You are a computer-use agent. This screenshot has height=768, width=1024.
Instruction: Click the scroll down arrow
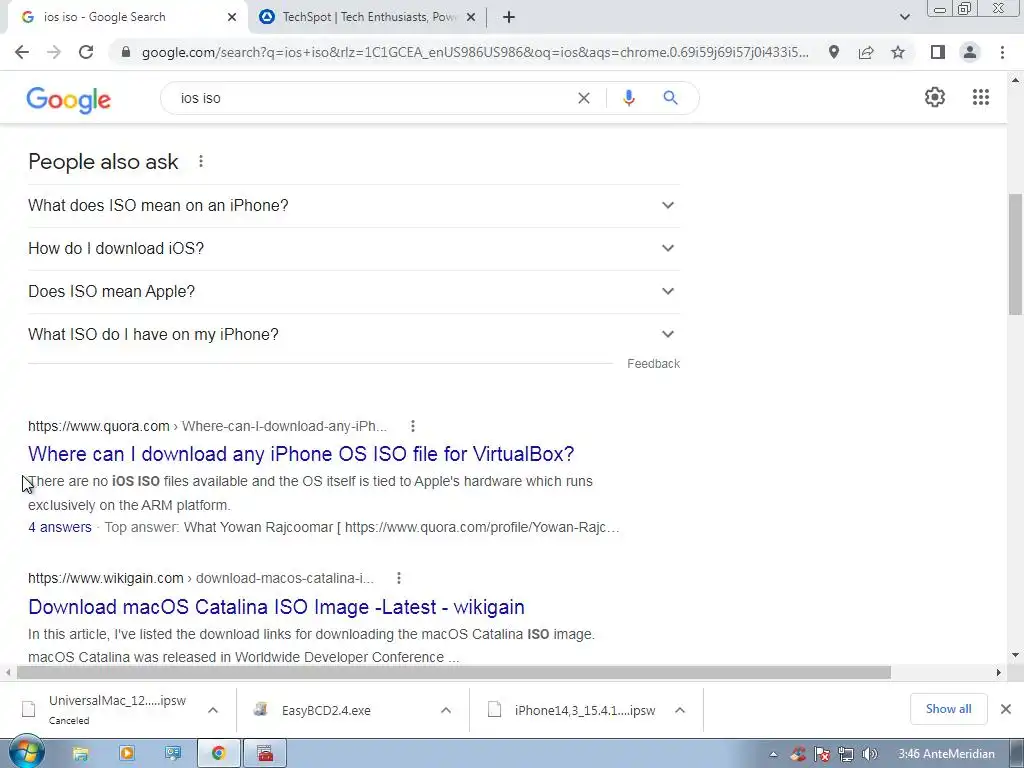tap(1015, 655)
